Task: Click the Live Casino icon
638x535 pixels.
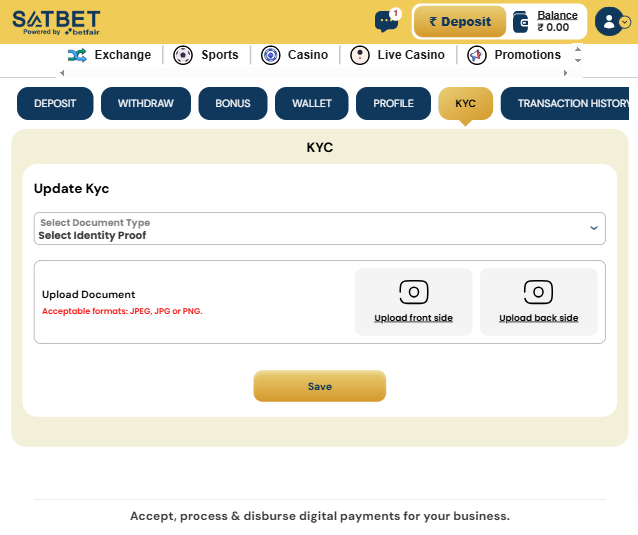Action: pyautogui.click(x=360, y=55)
